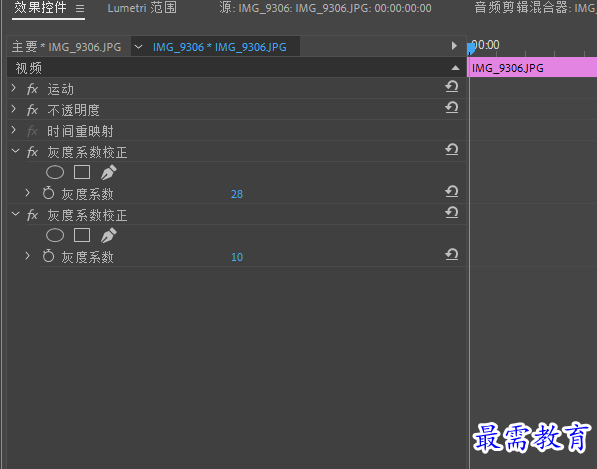
Task: Collapse the 视频 section with the up arrow
Action: pos(455,68)
